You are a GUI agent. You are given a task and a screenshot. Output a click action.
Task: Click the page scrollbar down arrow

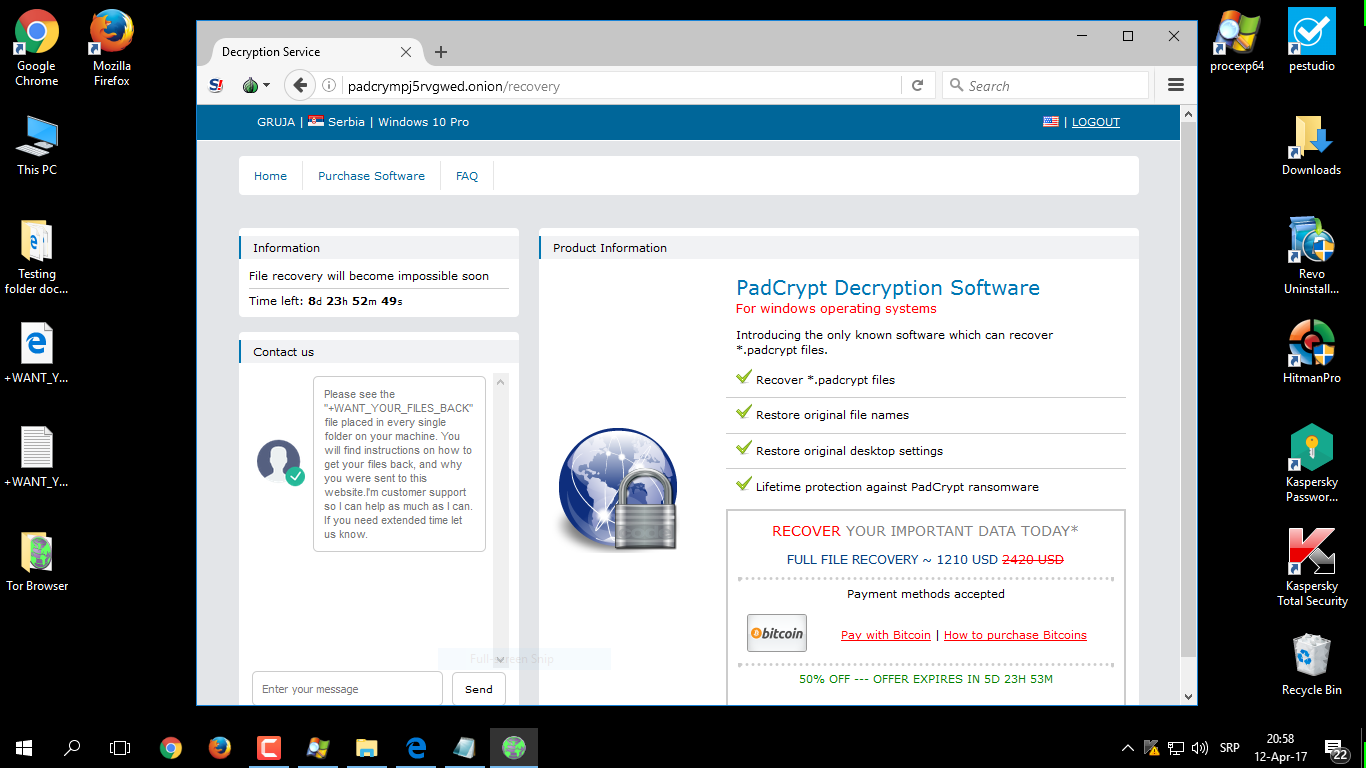[x=1189, y=697]
